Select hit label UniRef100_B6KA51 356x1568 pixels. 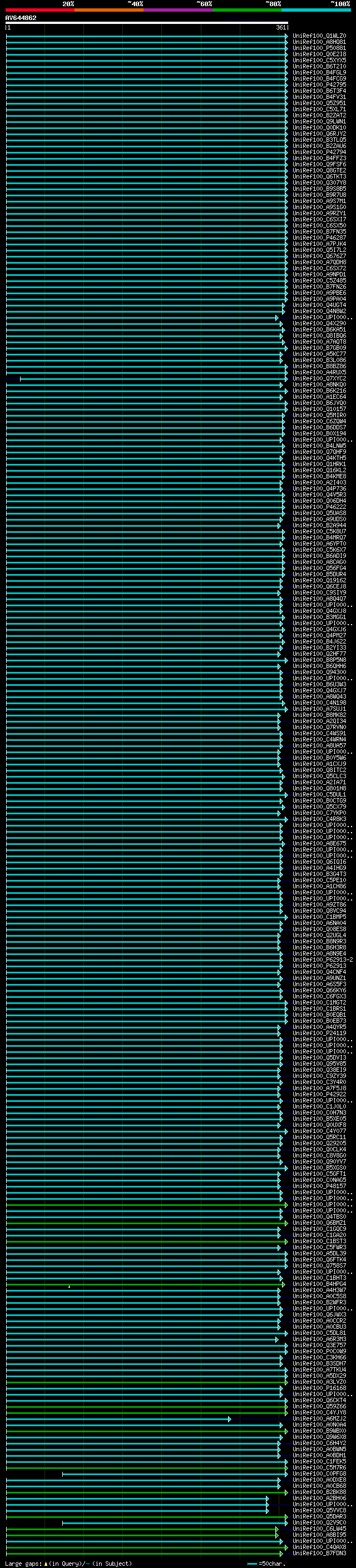coord(319,329)
